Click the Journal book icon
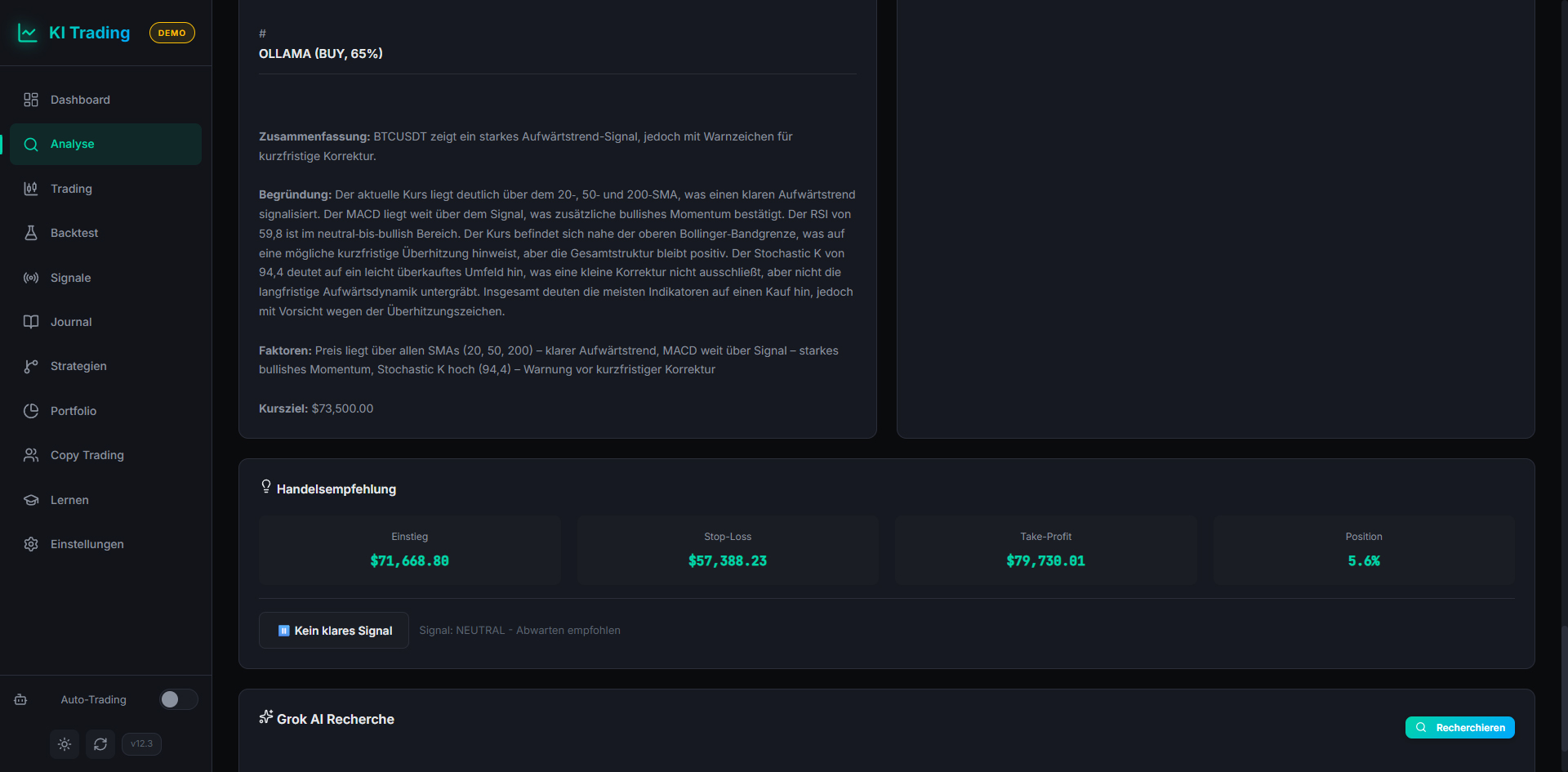 [31, 322]
